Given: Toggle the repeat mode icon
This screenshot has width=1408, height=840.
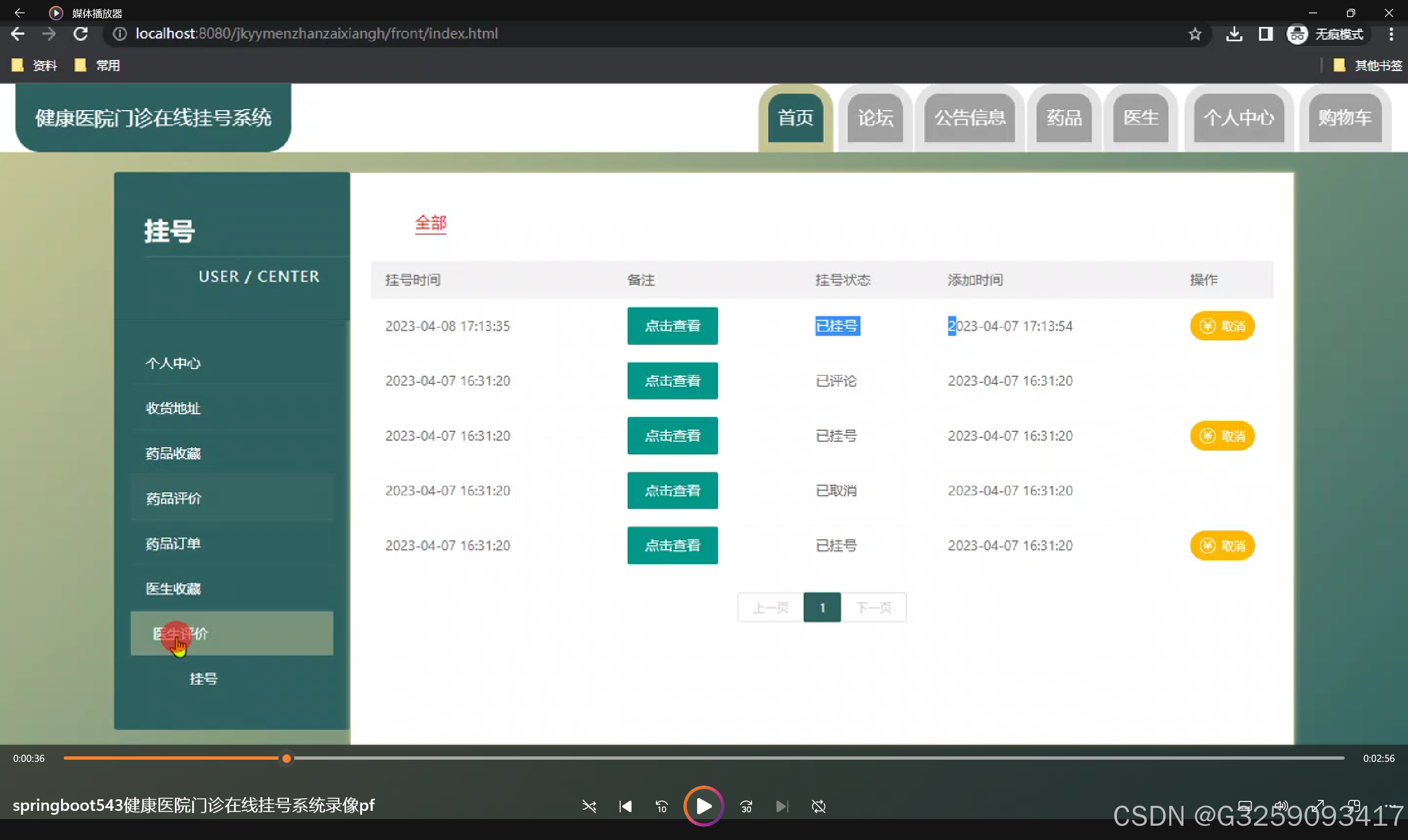Looking at the screenshot, I should (818, 806).
